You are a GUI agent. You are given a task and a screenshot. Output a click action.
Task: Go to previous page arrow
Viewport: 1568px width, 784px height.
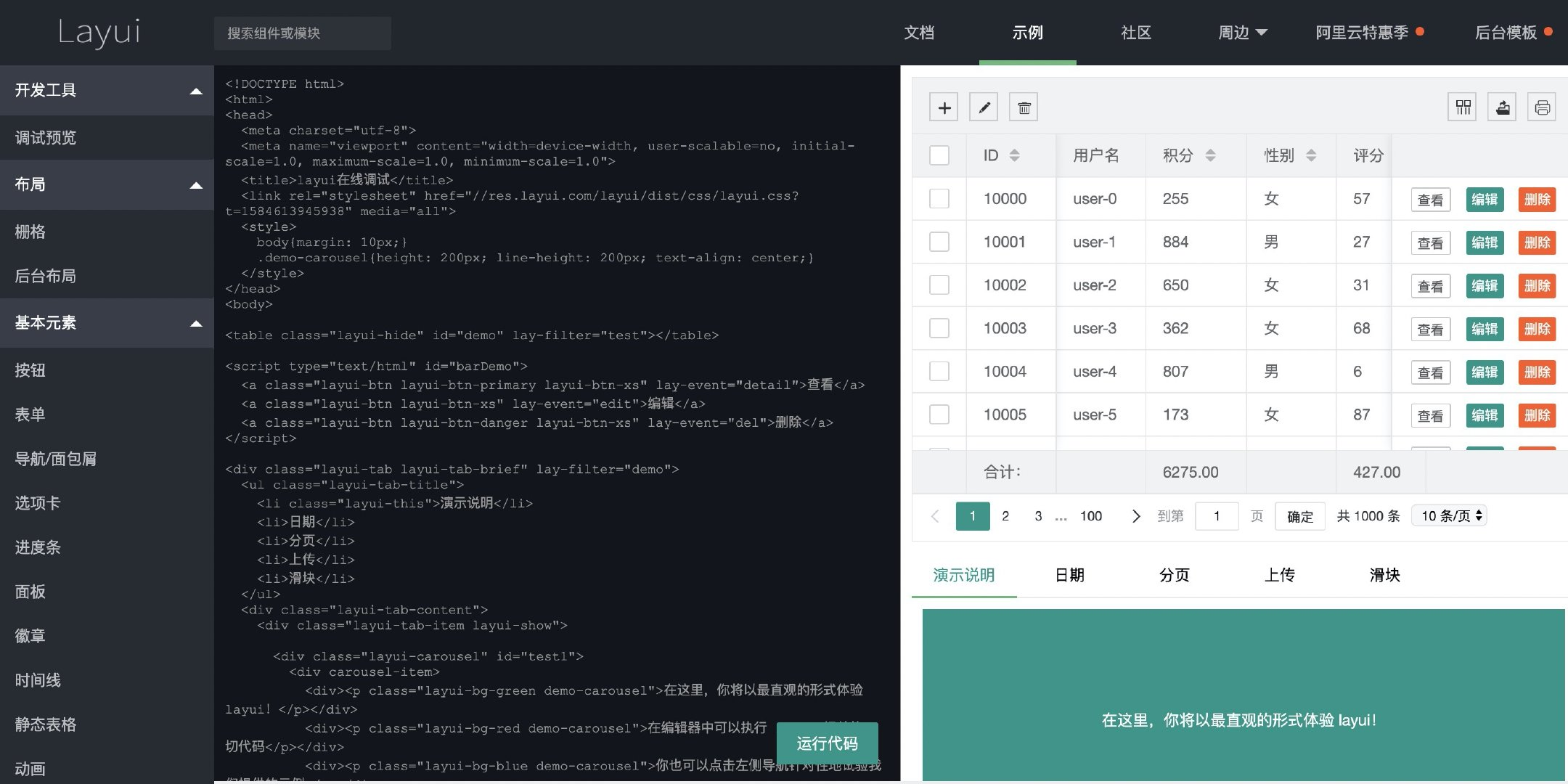tap(934, 516)
